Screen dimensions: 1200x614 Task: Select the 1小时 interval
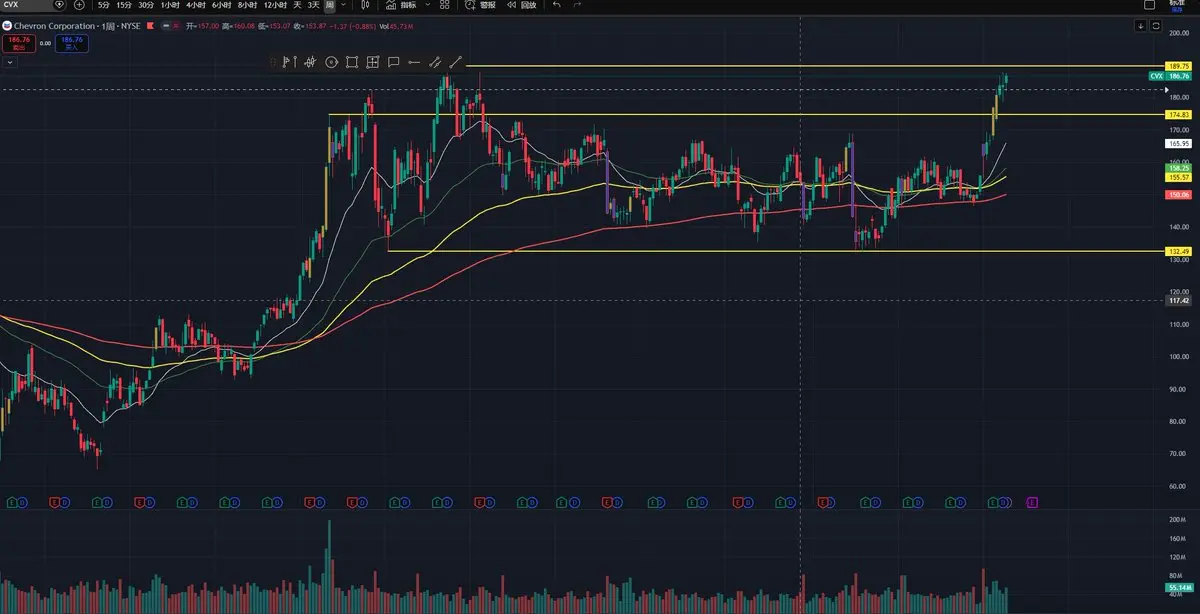[171, 5]
